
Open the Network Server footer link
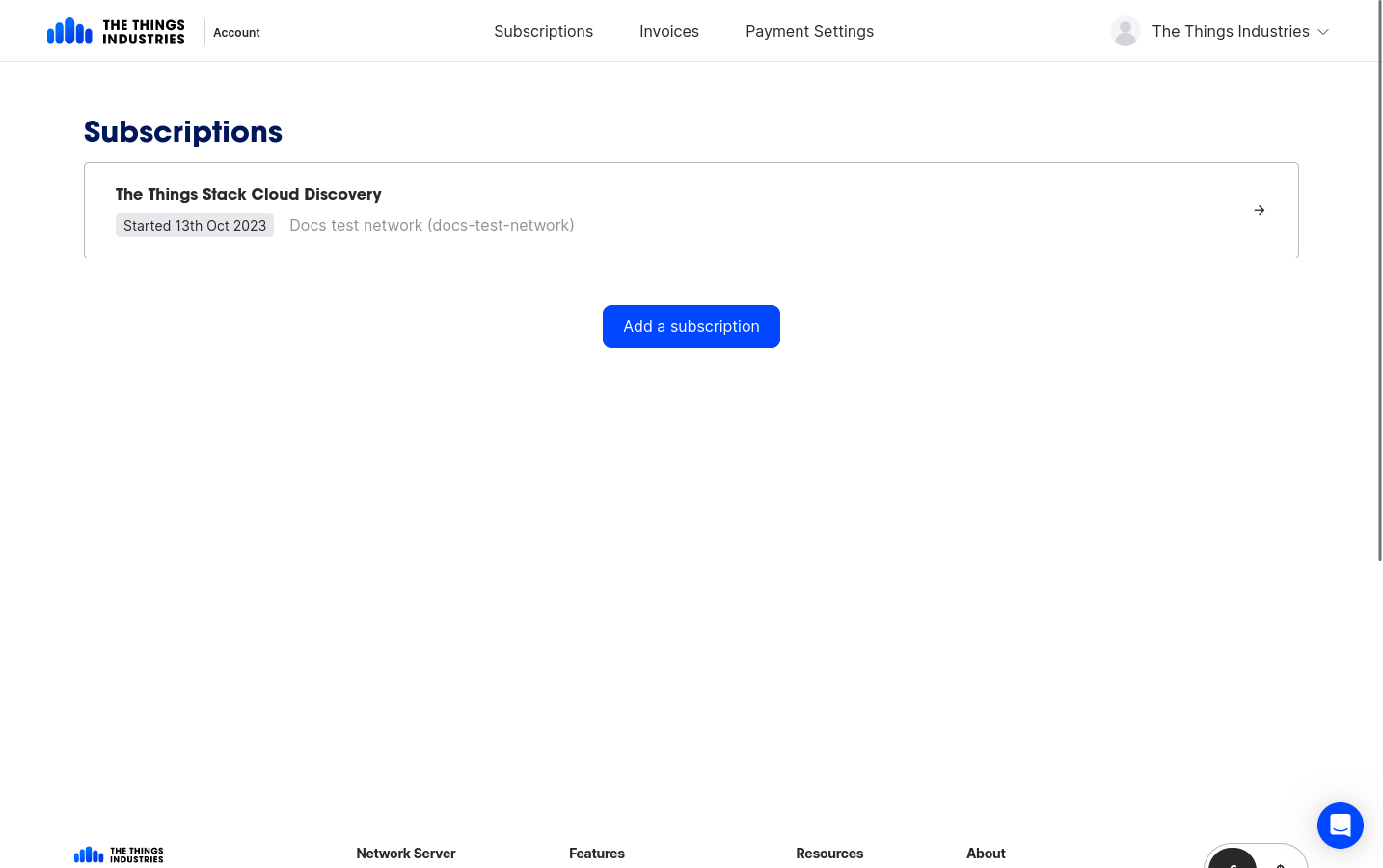(x=406, y=854)
